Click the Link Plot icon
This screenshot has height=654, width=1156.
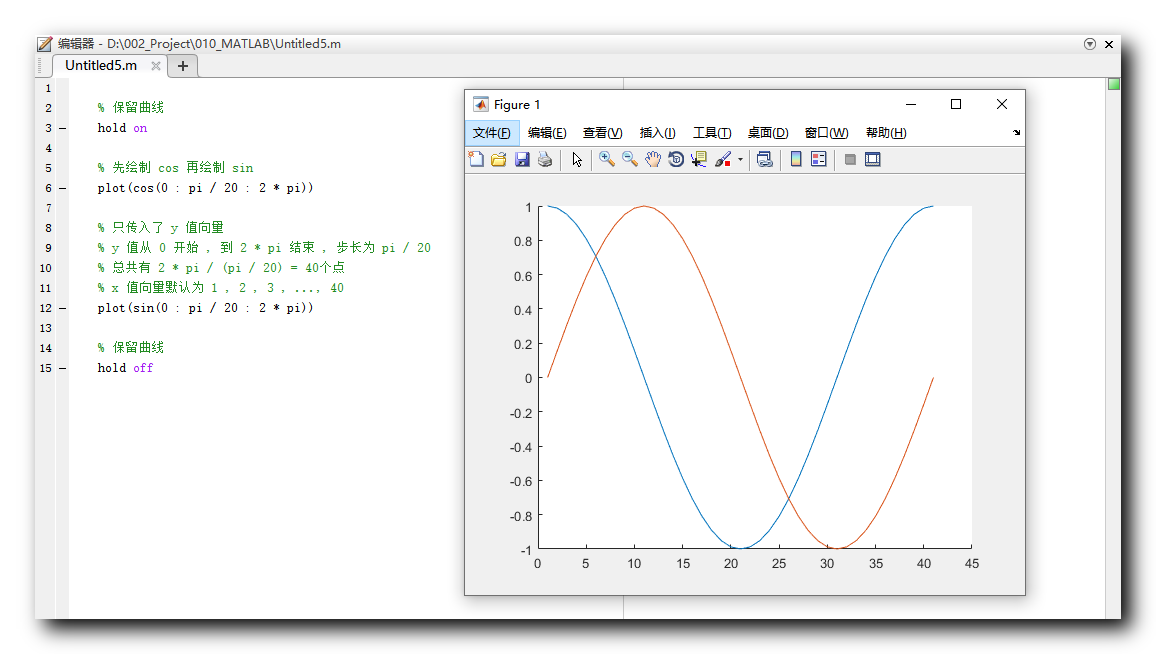765,159
